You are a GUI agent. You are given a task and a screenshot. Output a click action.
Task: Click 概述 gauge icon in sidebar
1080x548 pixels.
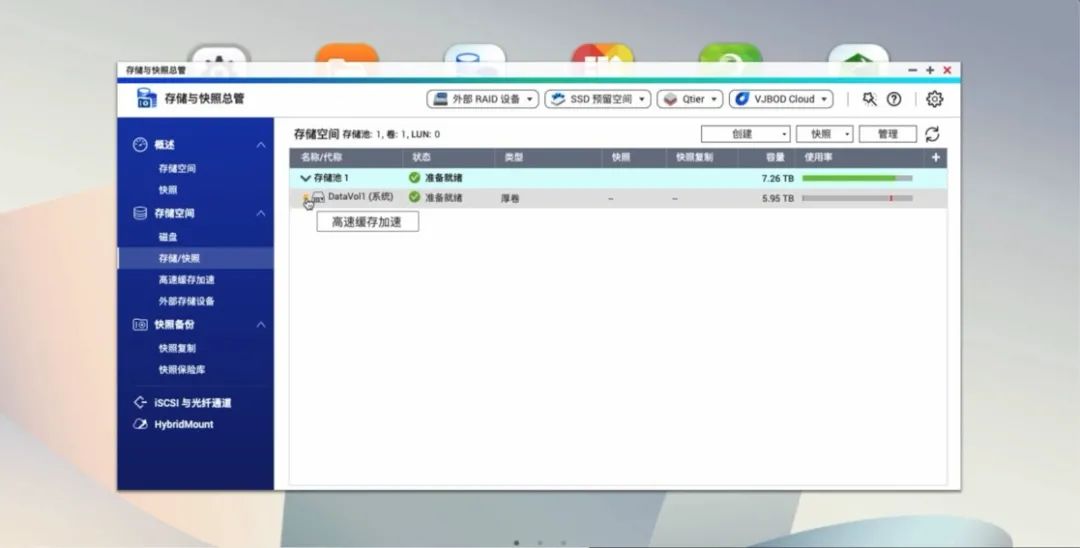pyautogui.click(x=140, y=145)
